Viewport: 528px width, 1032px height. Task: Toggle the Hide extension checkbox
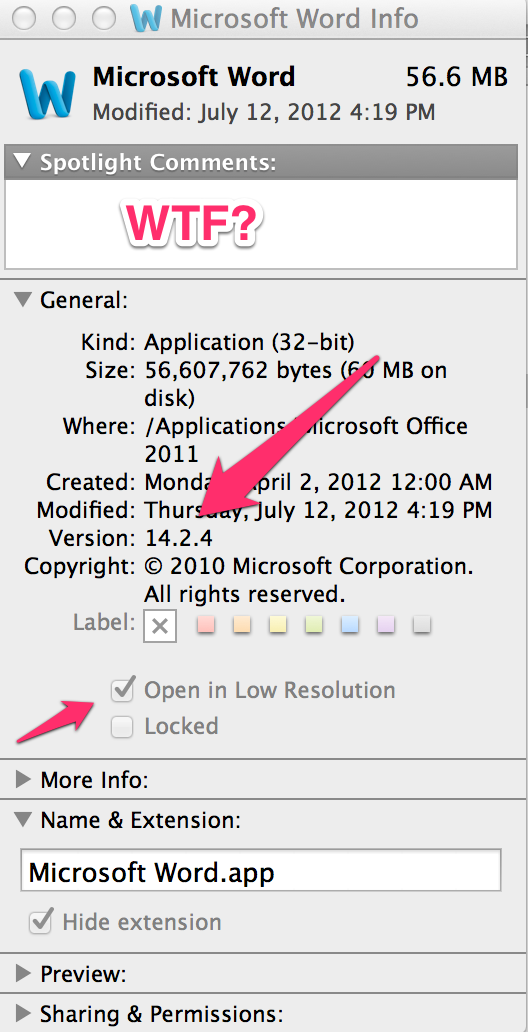click(x=40, y=921)
